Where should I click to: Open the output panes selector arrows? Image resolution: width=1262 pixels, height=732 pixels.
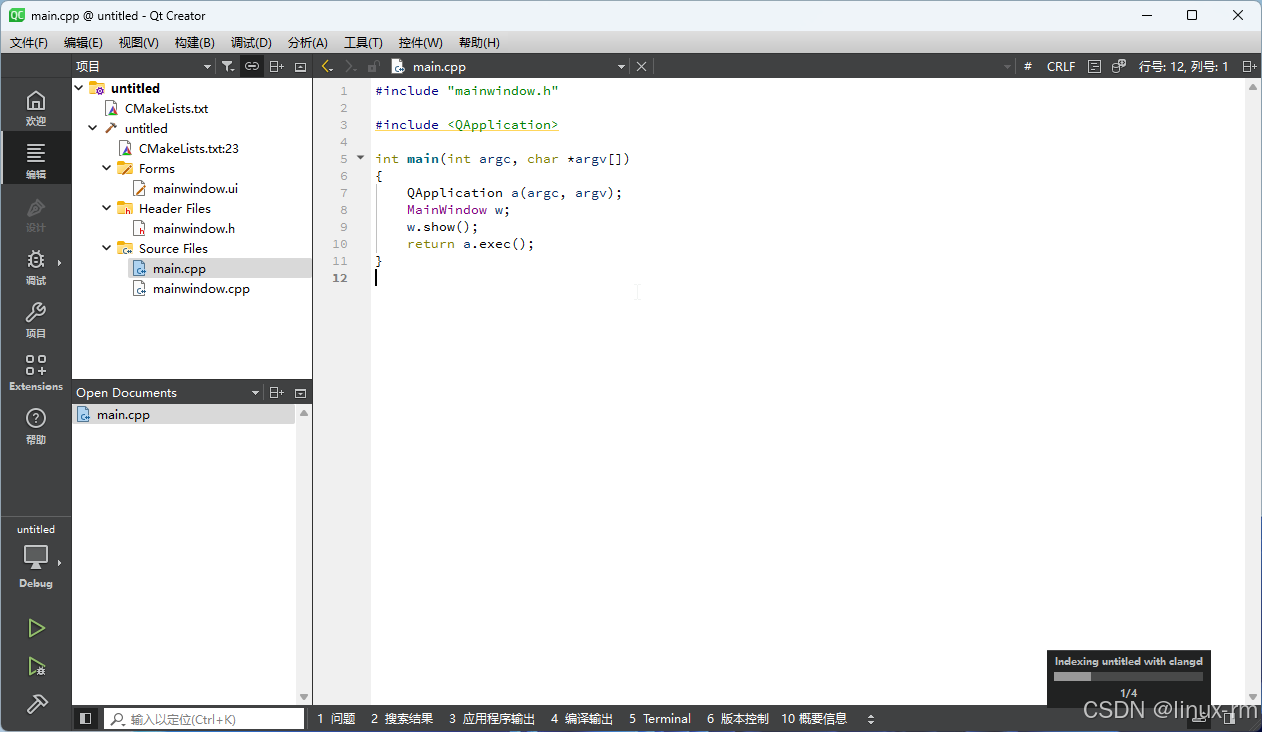coord(871,718)
